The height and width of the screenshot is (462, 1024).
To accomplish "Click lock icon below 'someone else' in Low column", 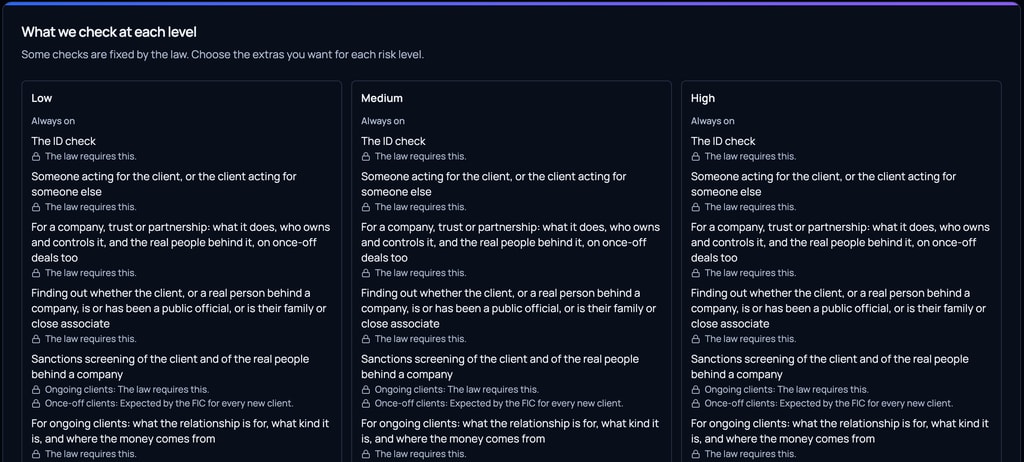I will point(36,207).
